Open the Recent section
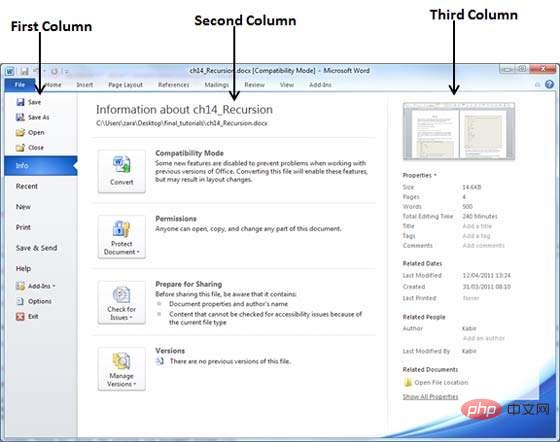The image size is (560, 442). 27,186
